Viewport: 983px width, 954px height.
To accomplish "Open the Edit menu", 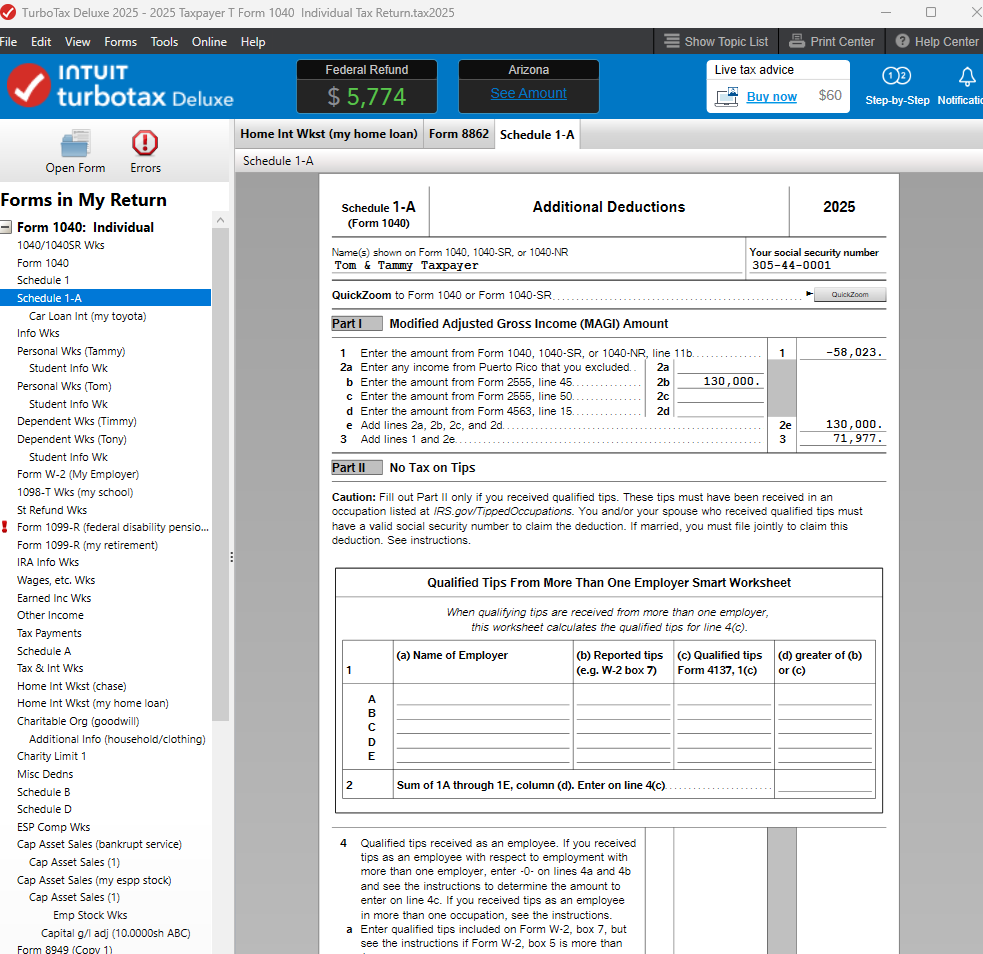I will pyautogui.click(x=41, y=41).
